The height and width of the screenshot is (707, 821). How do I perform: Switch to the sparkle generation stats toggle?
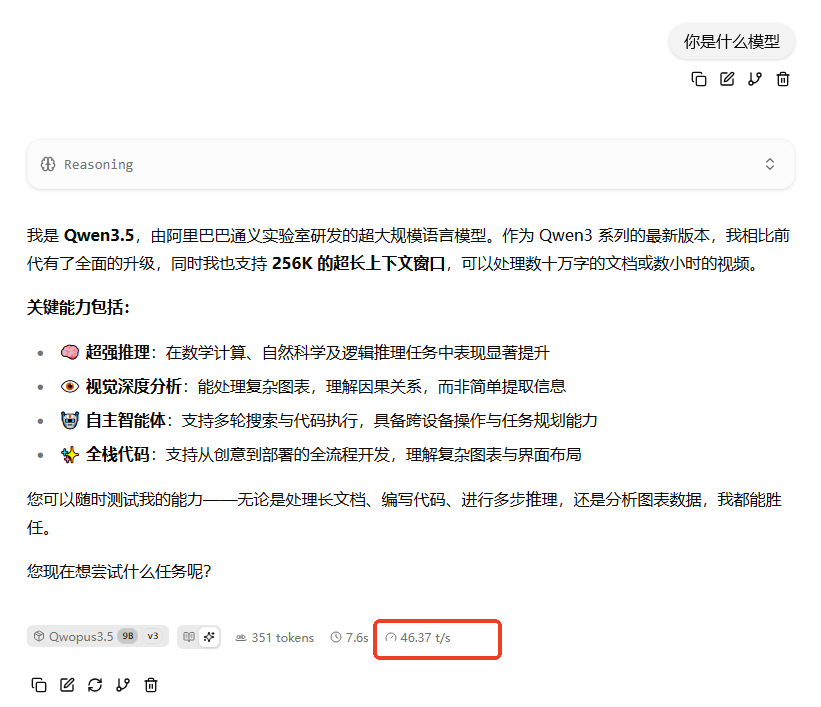[x=209, y=637]
